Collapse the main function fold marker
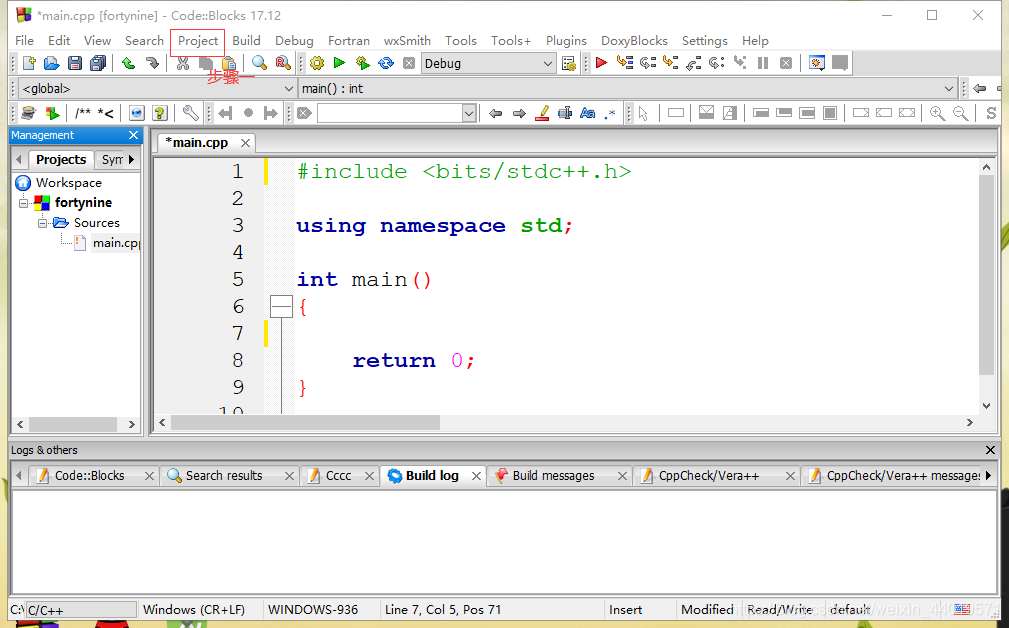The image size is (1009, 628). tap(281, 307)
